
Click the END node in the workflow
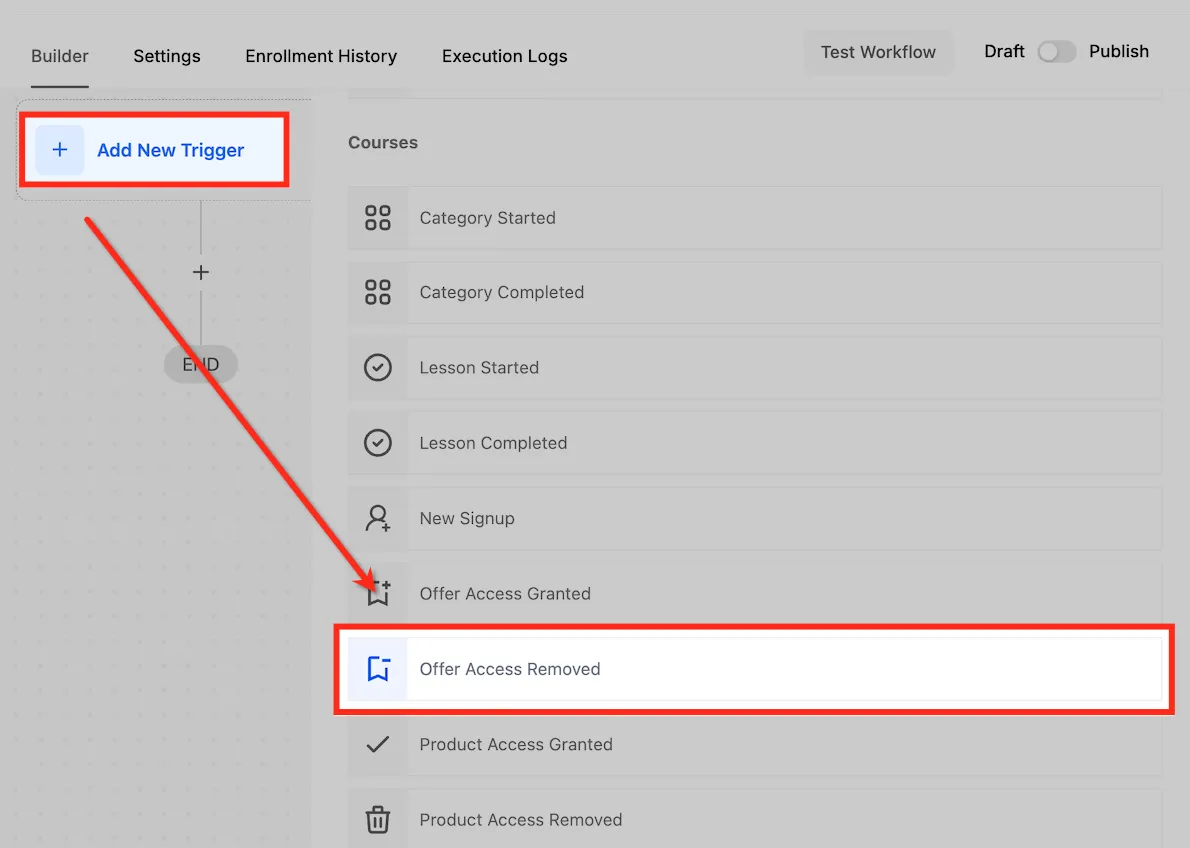click(x=200, y=364)
